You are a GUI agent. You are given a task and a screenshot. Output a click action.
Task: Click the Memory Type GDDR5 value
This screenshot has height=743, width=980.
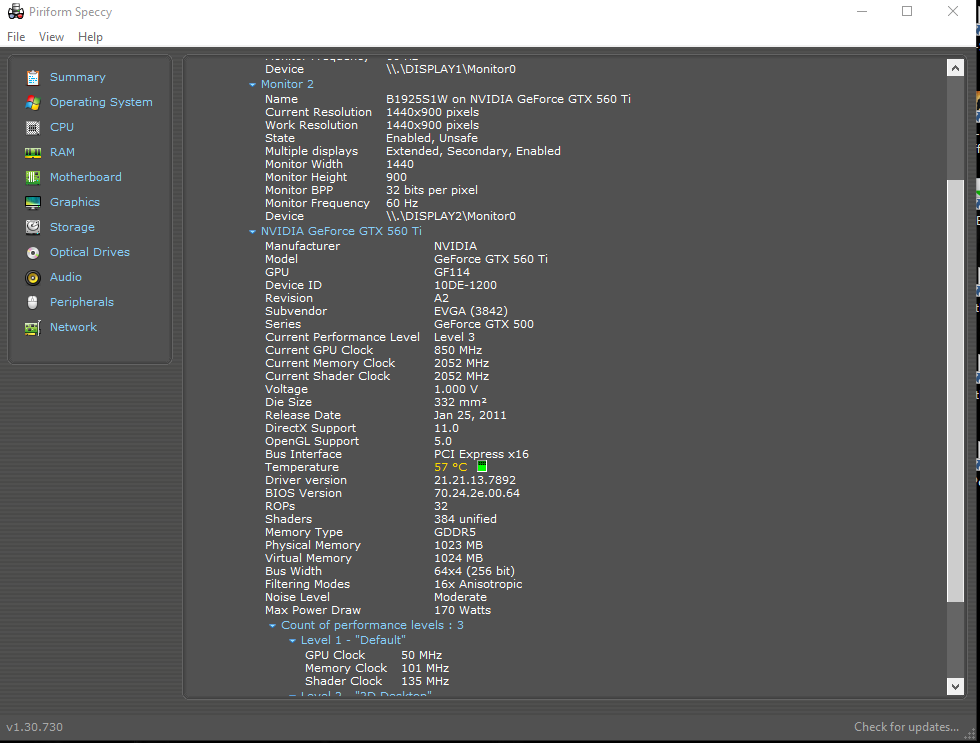coord(455,532)
